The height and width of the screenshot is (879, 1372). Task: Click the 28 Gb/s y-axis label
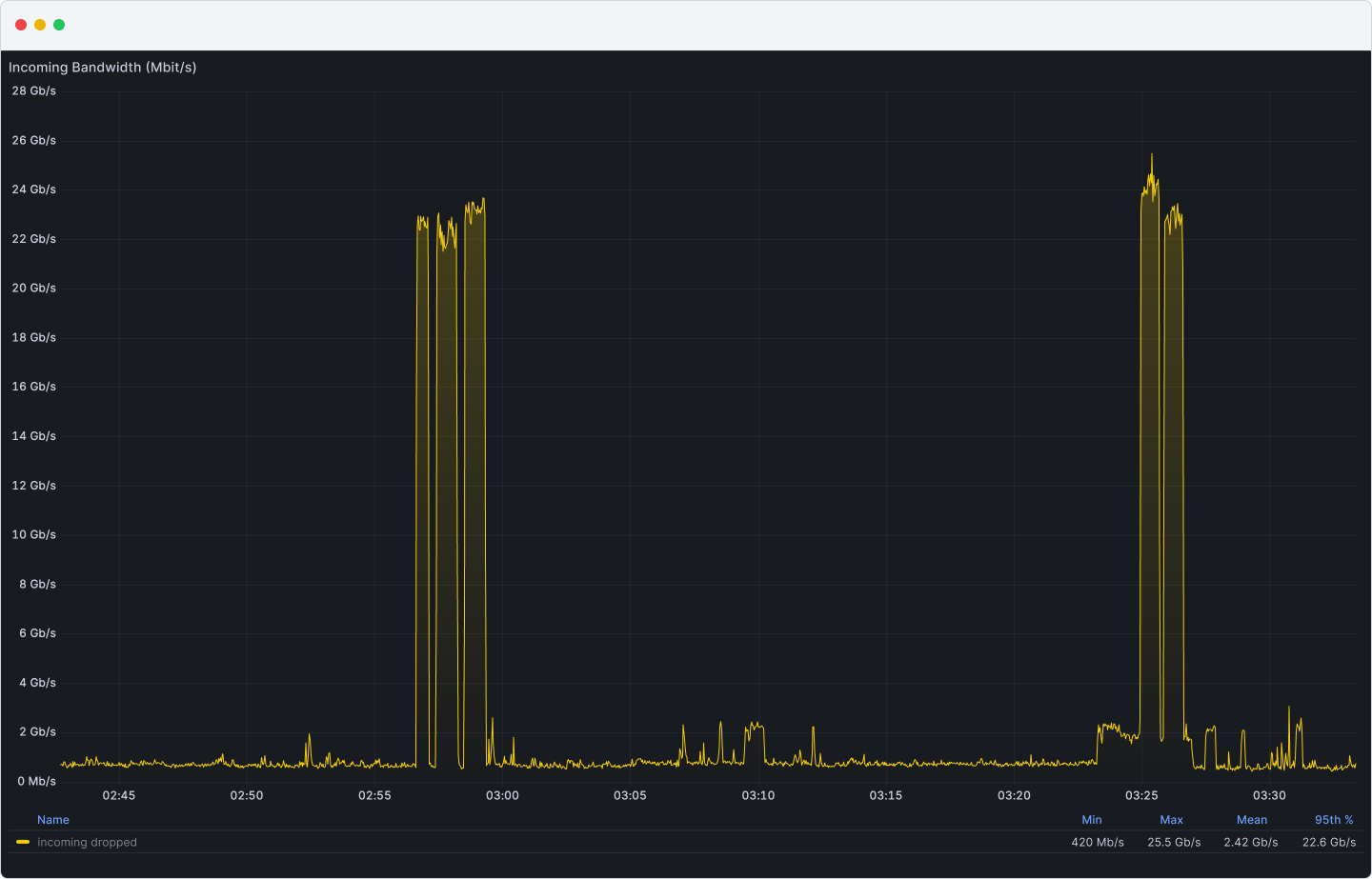click(x=34, y=91)
